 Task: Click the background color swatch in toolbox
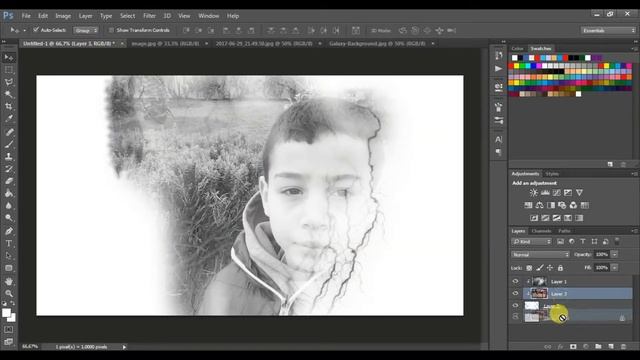[12, 318]
